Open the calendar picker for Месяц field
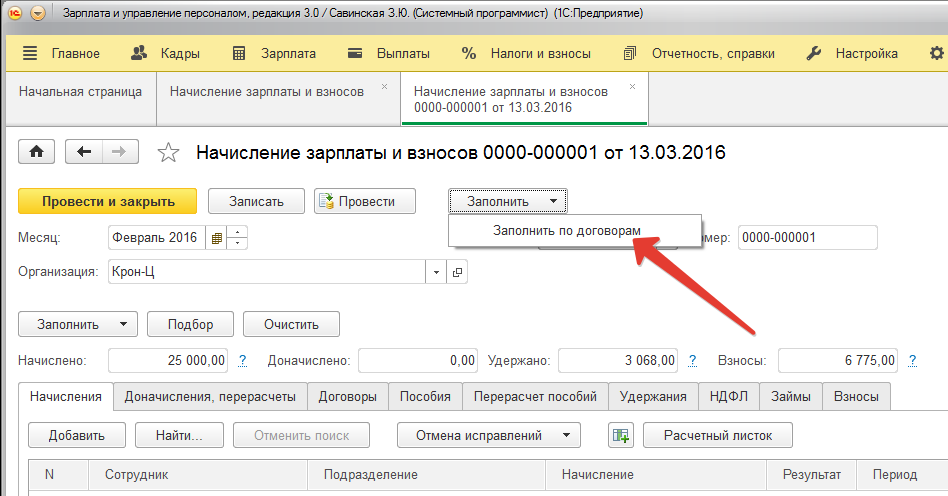The width and height of the screenshot is (948, 496). click(216, 238)
